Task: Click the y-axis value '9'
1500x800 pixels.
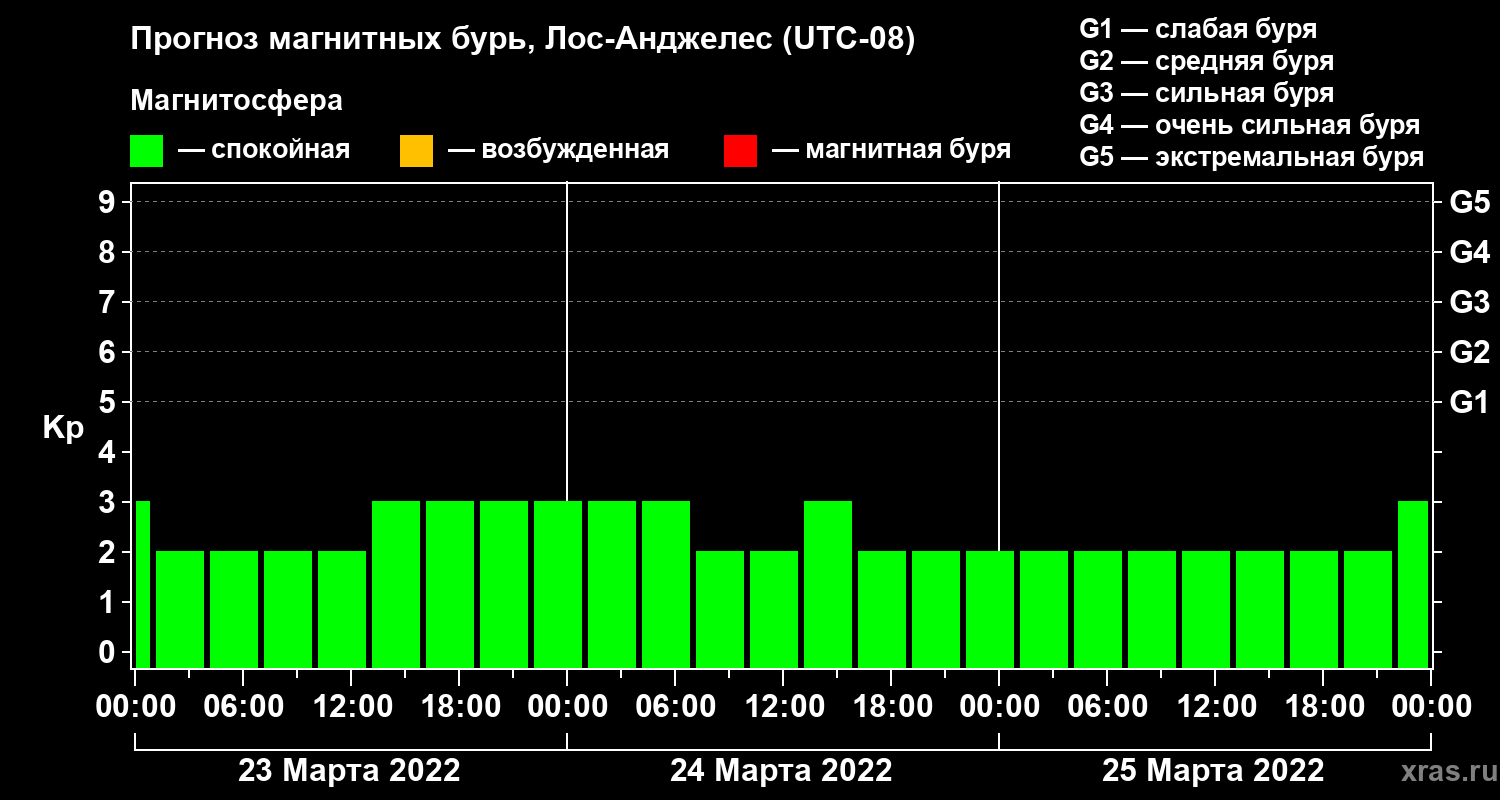Action: coord(109,202)
